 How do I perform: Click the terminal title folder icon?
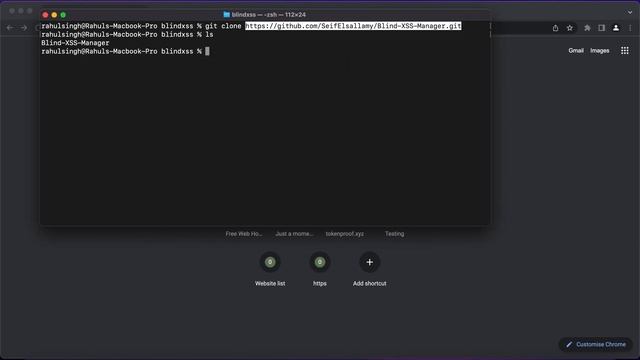(227, 14)
